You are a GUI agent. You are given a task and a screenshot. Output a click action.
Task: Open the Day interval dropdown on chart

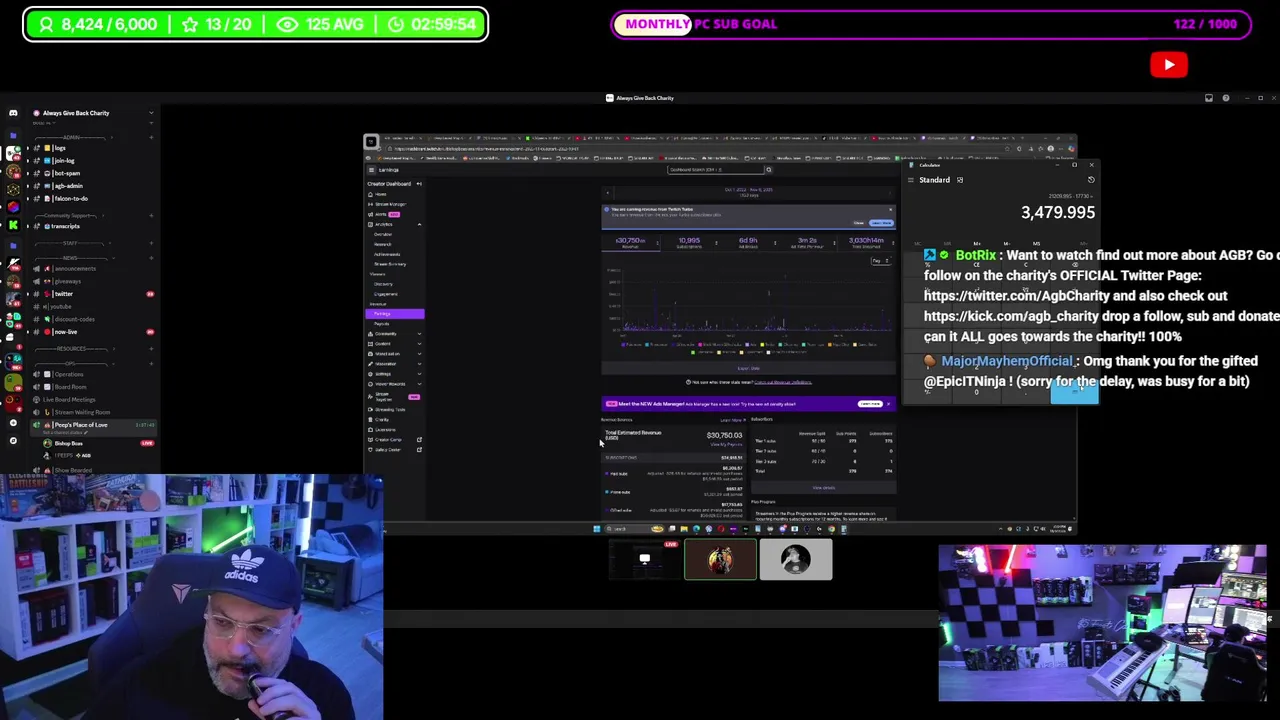coord(881,261)
